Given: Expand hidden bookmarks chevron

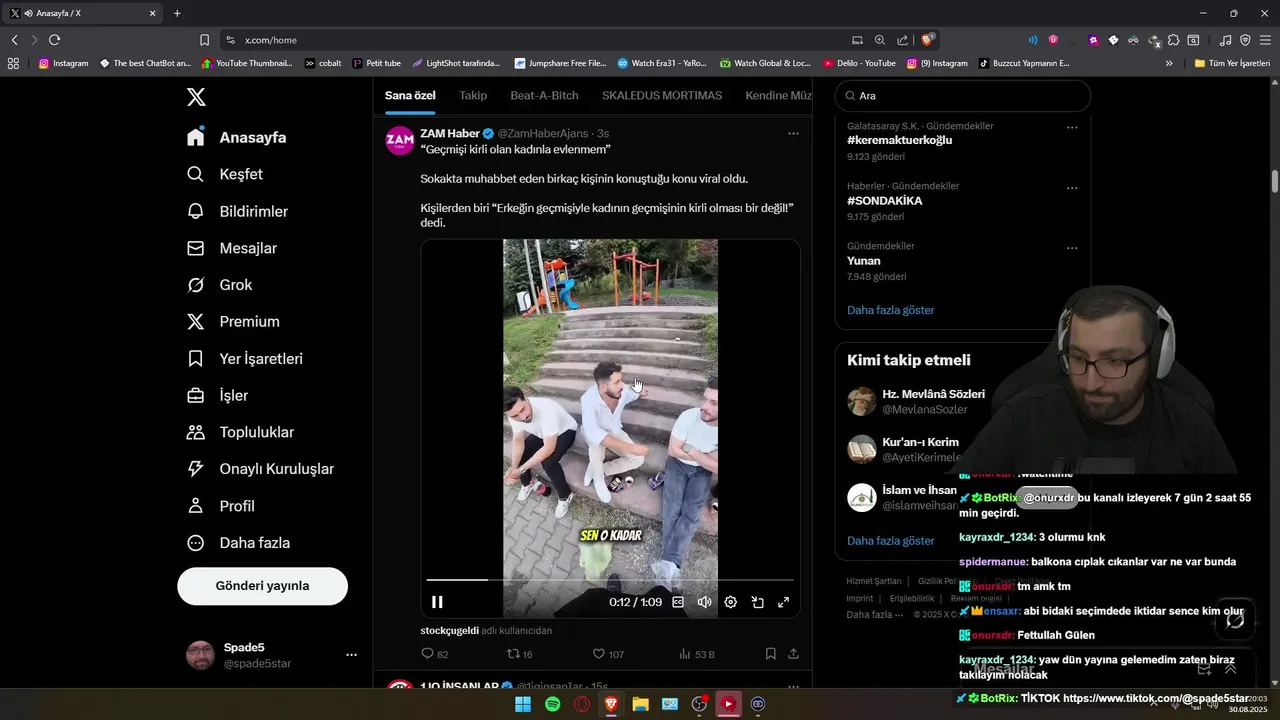Looking at the screenshot, I should pyautogui.click(x=1169, y=63).
